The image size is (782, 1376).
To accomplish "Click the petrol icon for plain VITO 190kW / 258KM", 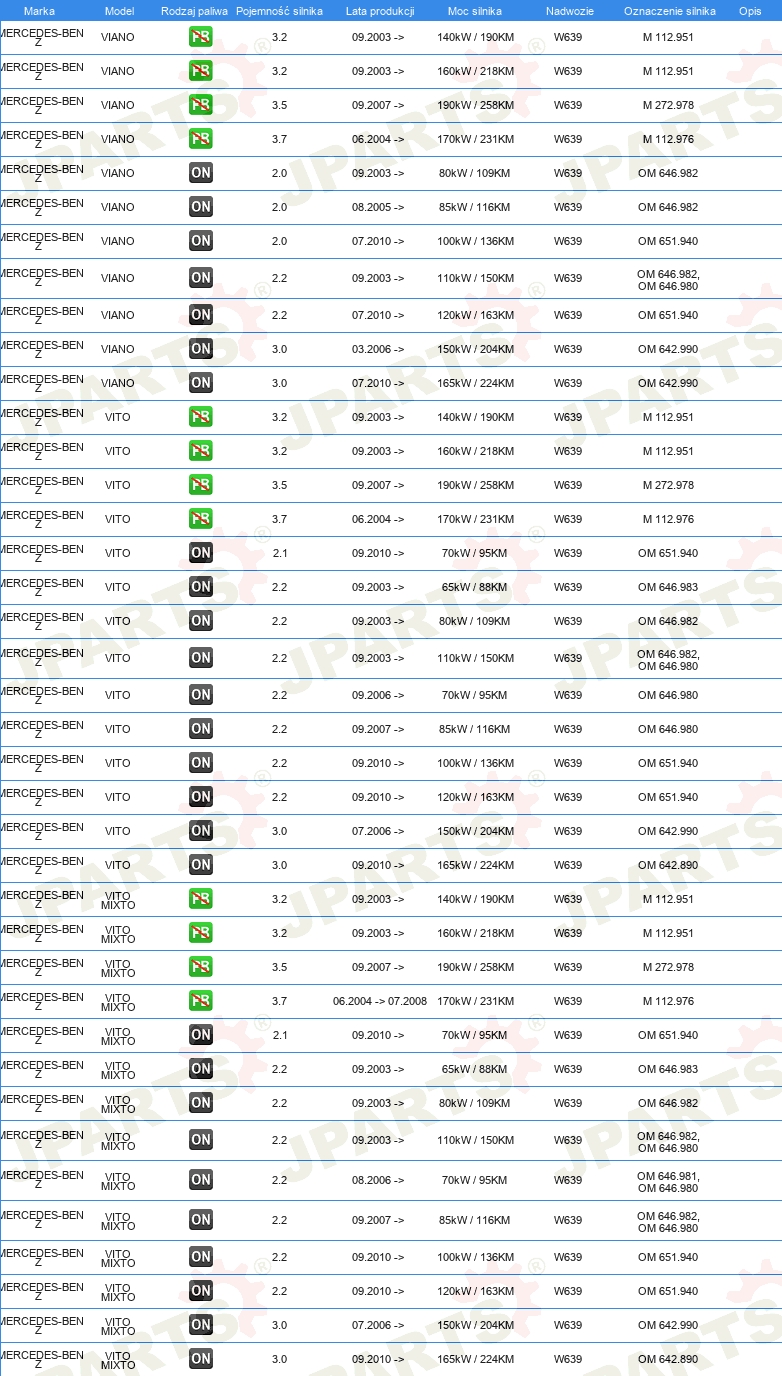I will pyautogui.click(x=201, y=485).
